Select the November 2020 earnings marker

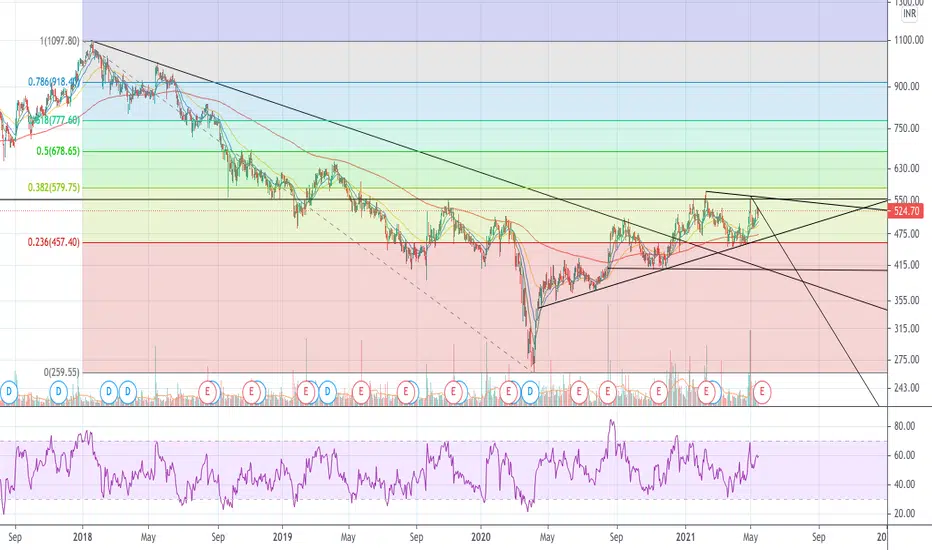658,392
